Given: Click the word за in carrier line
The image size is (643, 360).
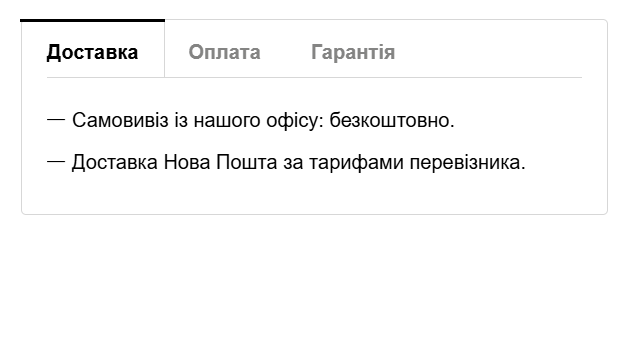Looking at the screenshot, I should click(x=293, y=162).
